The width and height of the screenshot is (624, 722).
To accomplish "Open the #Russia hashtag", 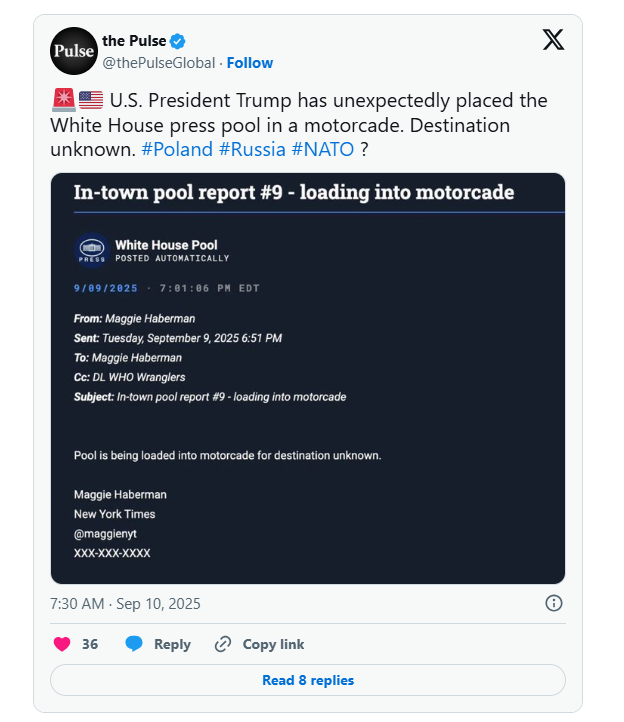I will [252, 149].
